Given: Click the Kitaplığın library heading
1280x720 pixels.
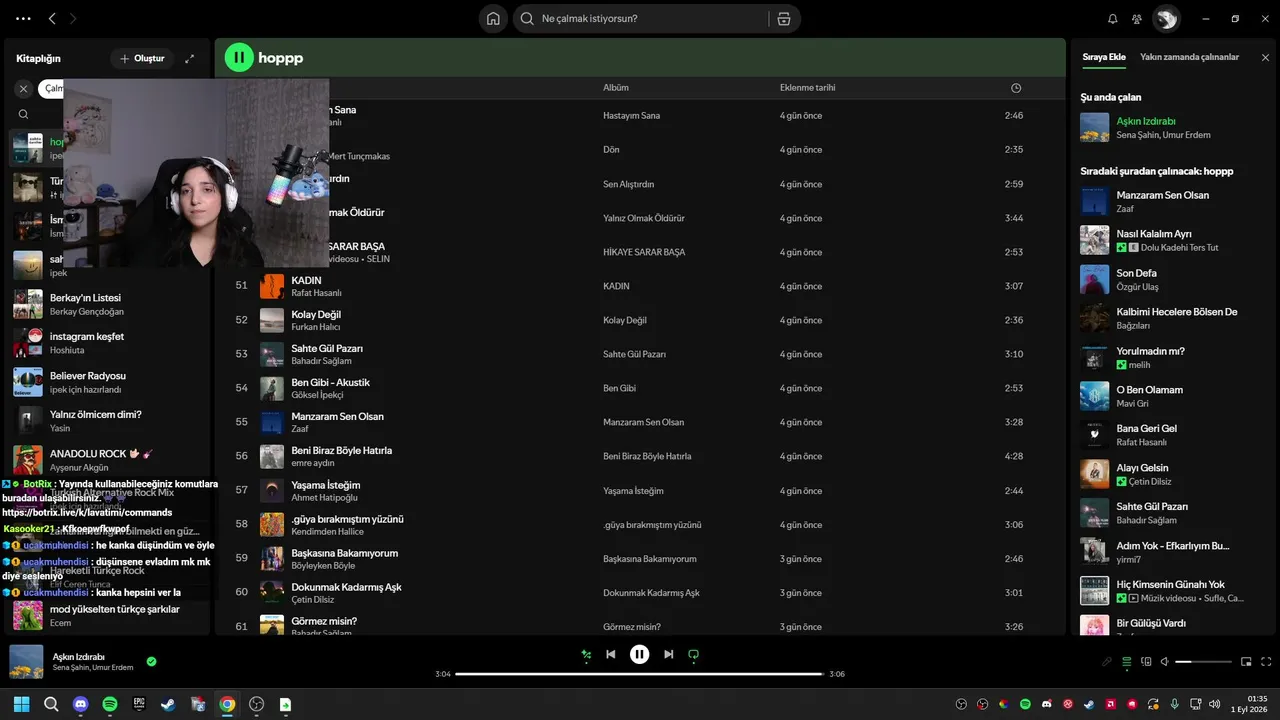Looking at the screenshot, I should tap(38, 59).
